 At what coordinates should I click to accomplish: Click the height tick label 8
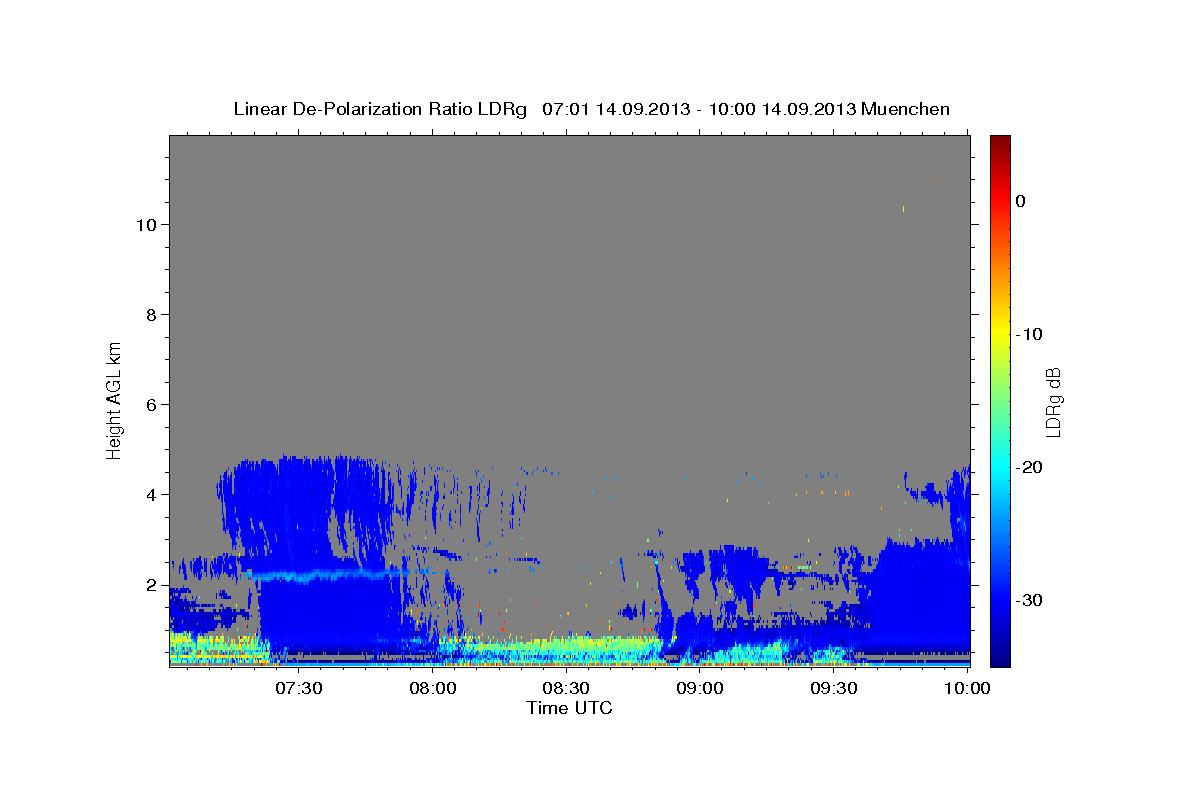pyautogui.click(x=151, y=315)
